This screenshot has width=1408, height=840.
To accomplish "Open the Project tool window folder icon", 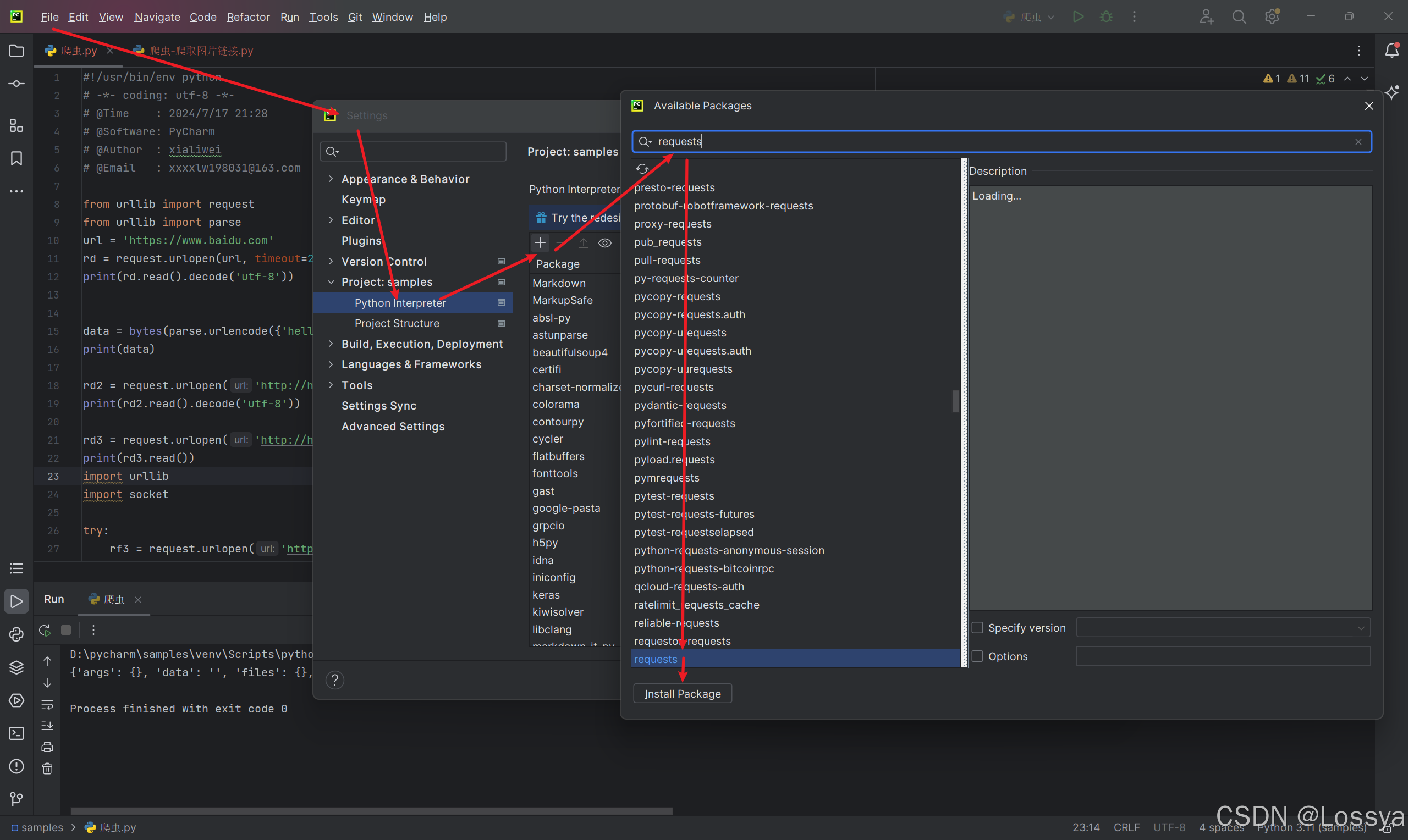I will pyautogui.click(x=16, y=51).
